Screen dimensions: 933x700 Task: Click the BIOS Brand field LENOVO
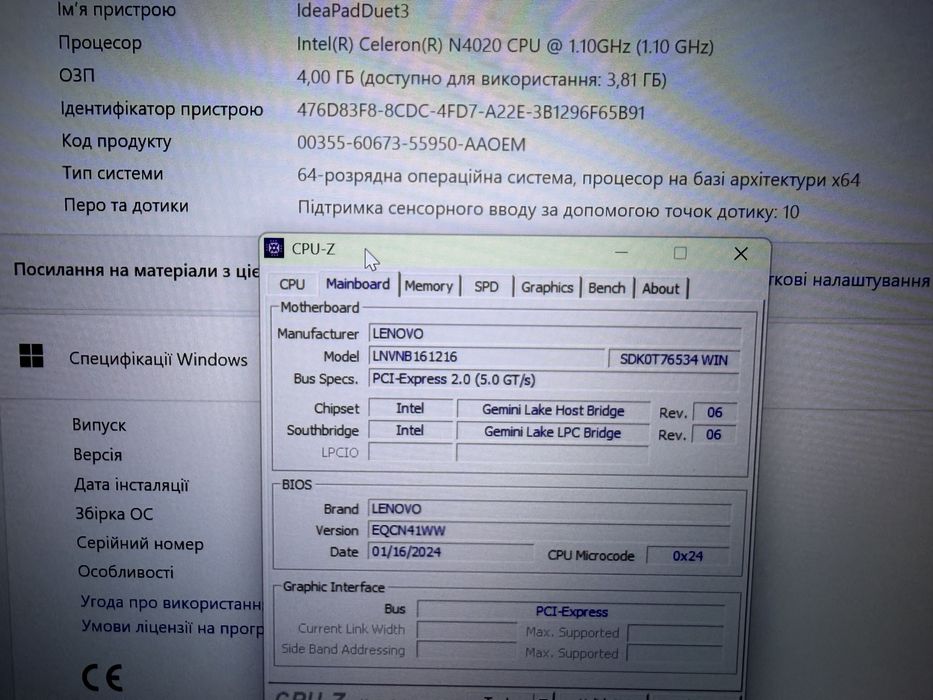(549, 510)
